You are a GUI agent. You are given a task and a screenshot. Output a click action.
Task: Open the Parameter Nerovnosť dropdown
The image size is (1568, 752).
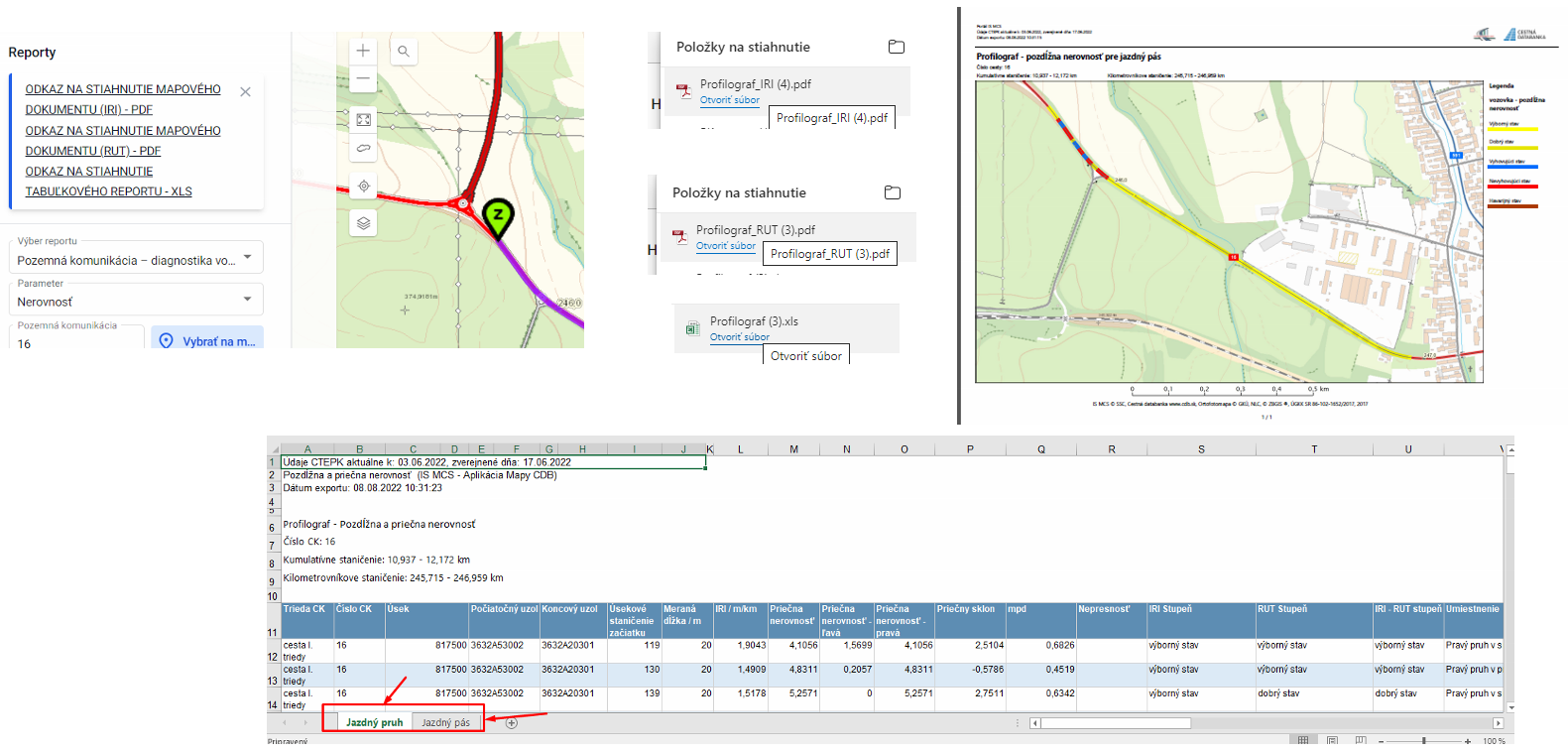(136, 299)
